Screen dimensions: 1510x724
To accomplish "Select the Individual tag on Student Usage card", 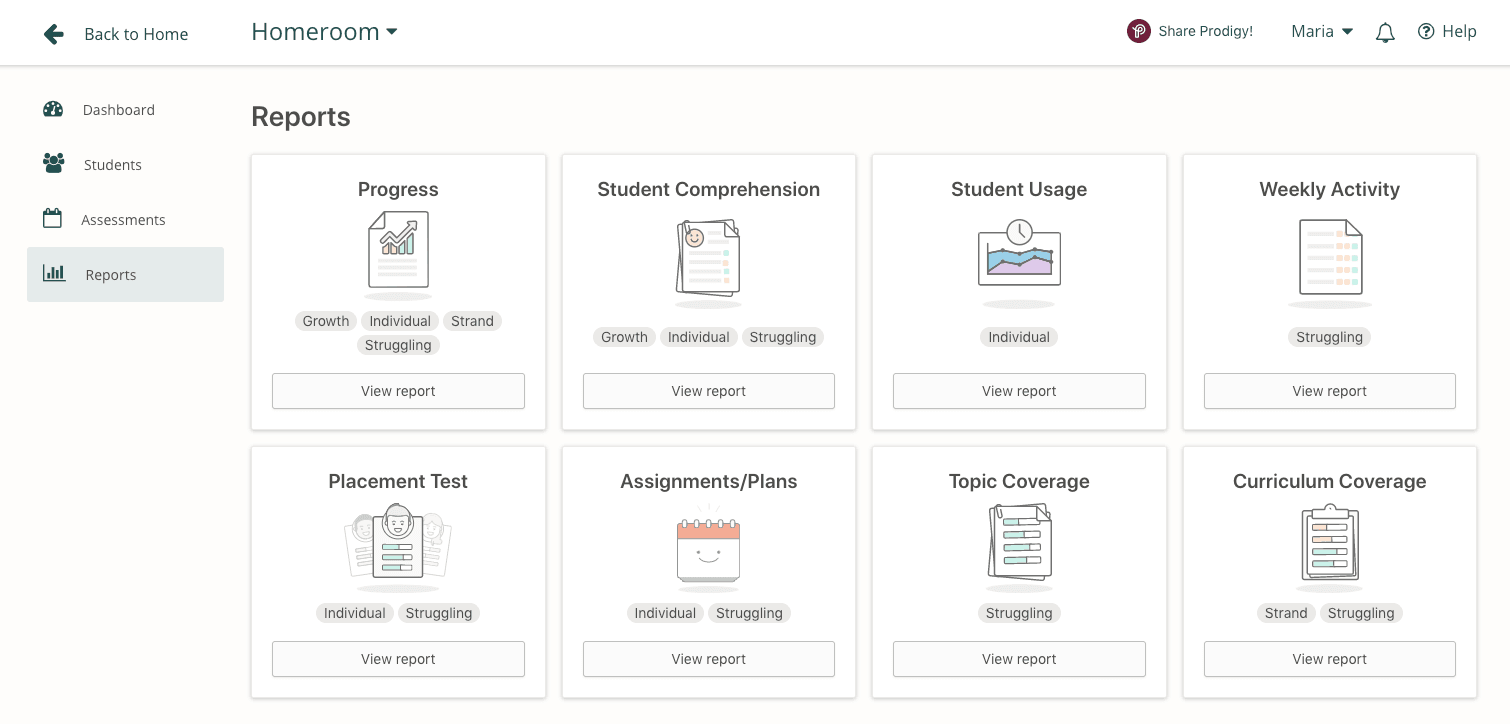I will (x=1019, y=337).
